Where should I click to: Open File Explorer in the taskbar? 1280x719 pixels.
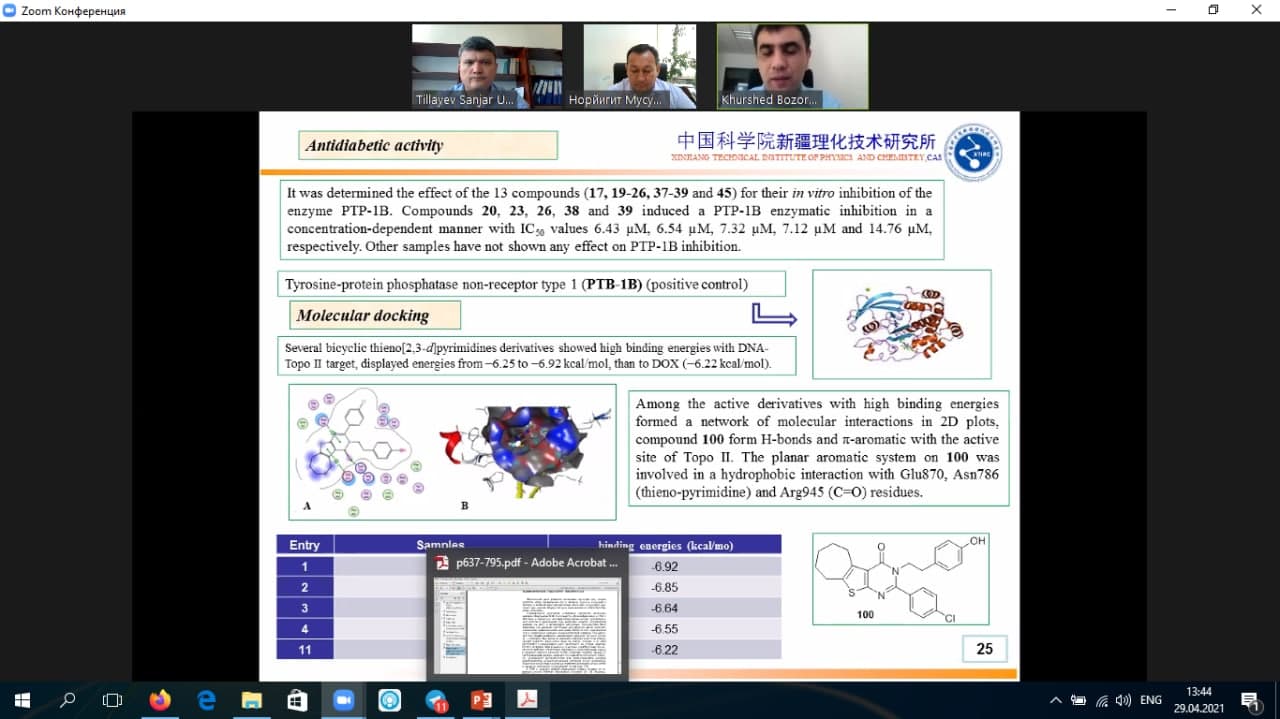(x=251, y=700)
